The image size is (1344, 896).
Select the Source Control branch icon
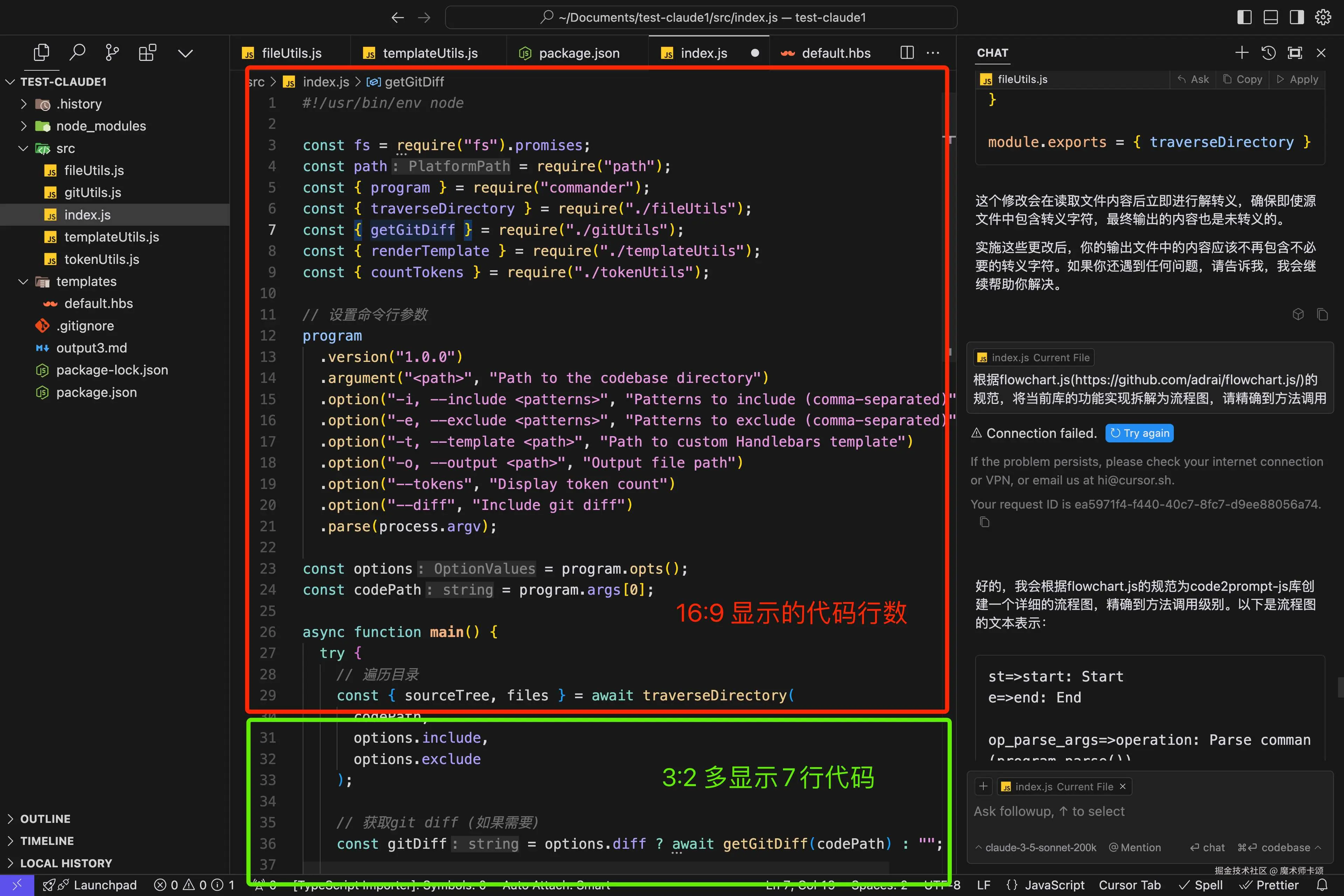111,52
